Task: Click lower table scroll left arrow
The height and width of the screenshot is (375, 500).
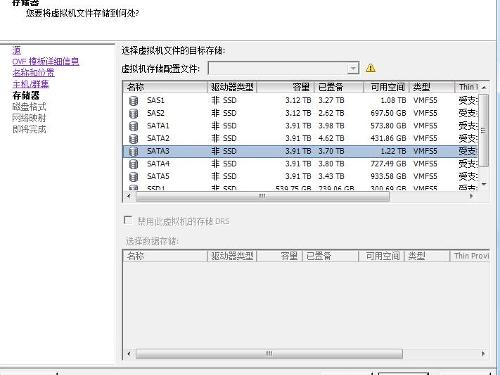Action: 129,354
